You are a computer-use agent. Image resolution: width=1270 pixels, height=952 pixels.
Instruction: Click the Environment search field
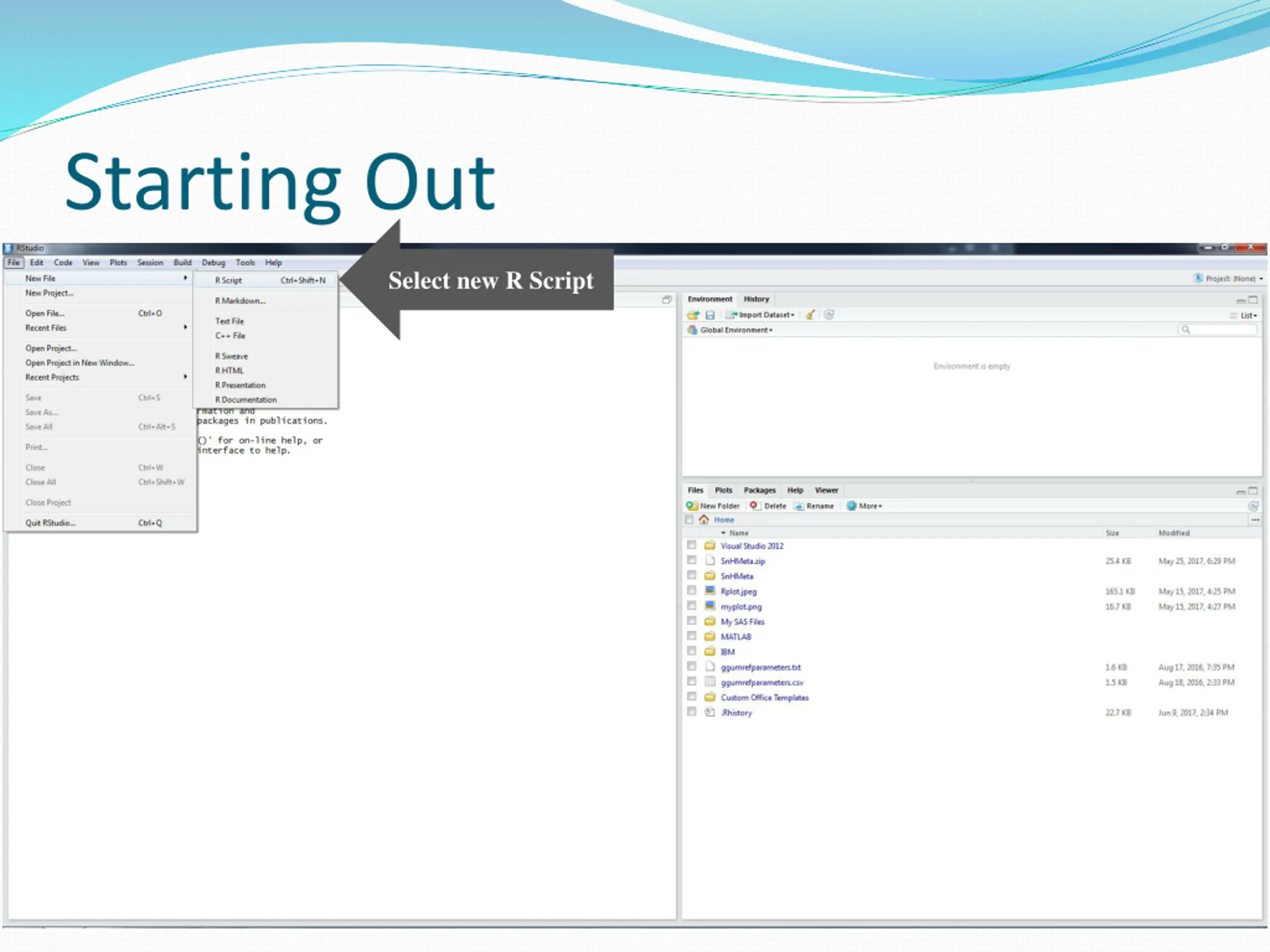(x=1217, y=329)
